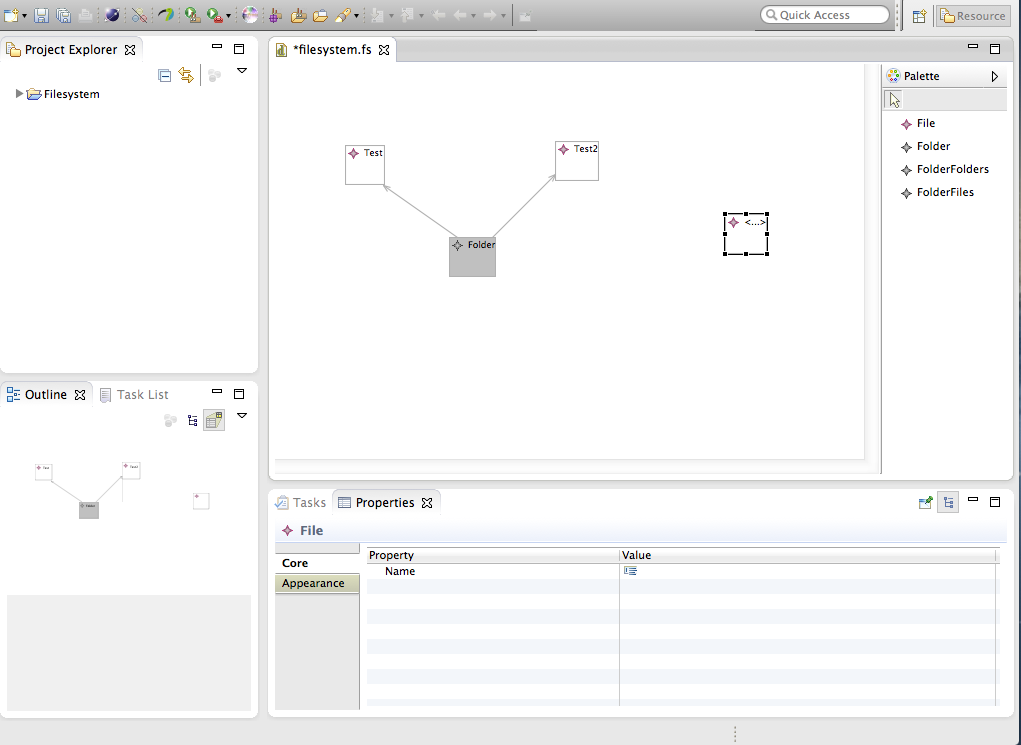Save the file with the floppy icon

[41, 15]
